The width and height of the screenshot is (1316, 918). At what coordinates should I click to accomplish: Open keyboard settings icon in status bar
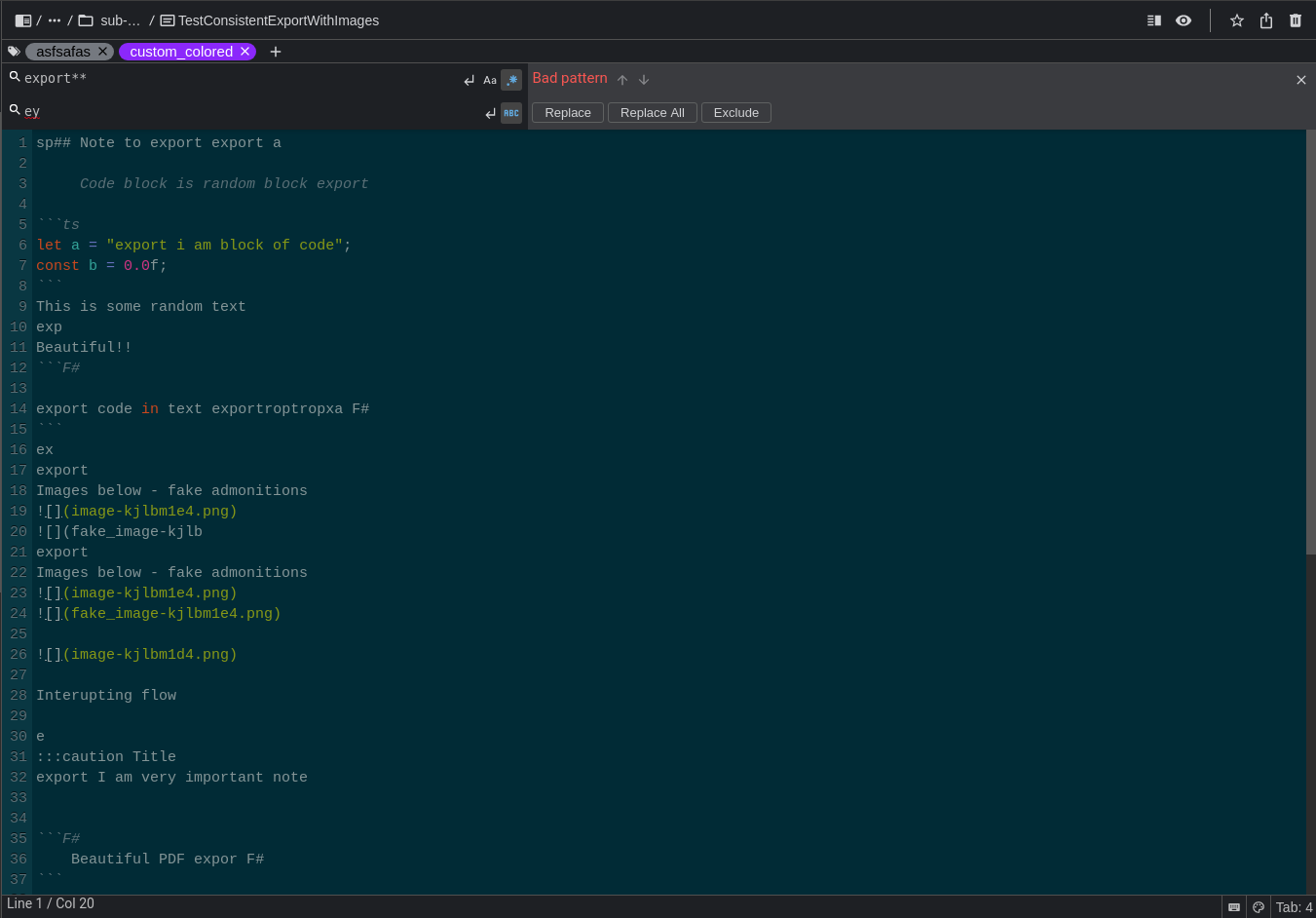pos(1234,907)
